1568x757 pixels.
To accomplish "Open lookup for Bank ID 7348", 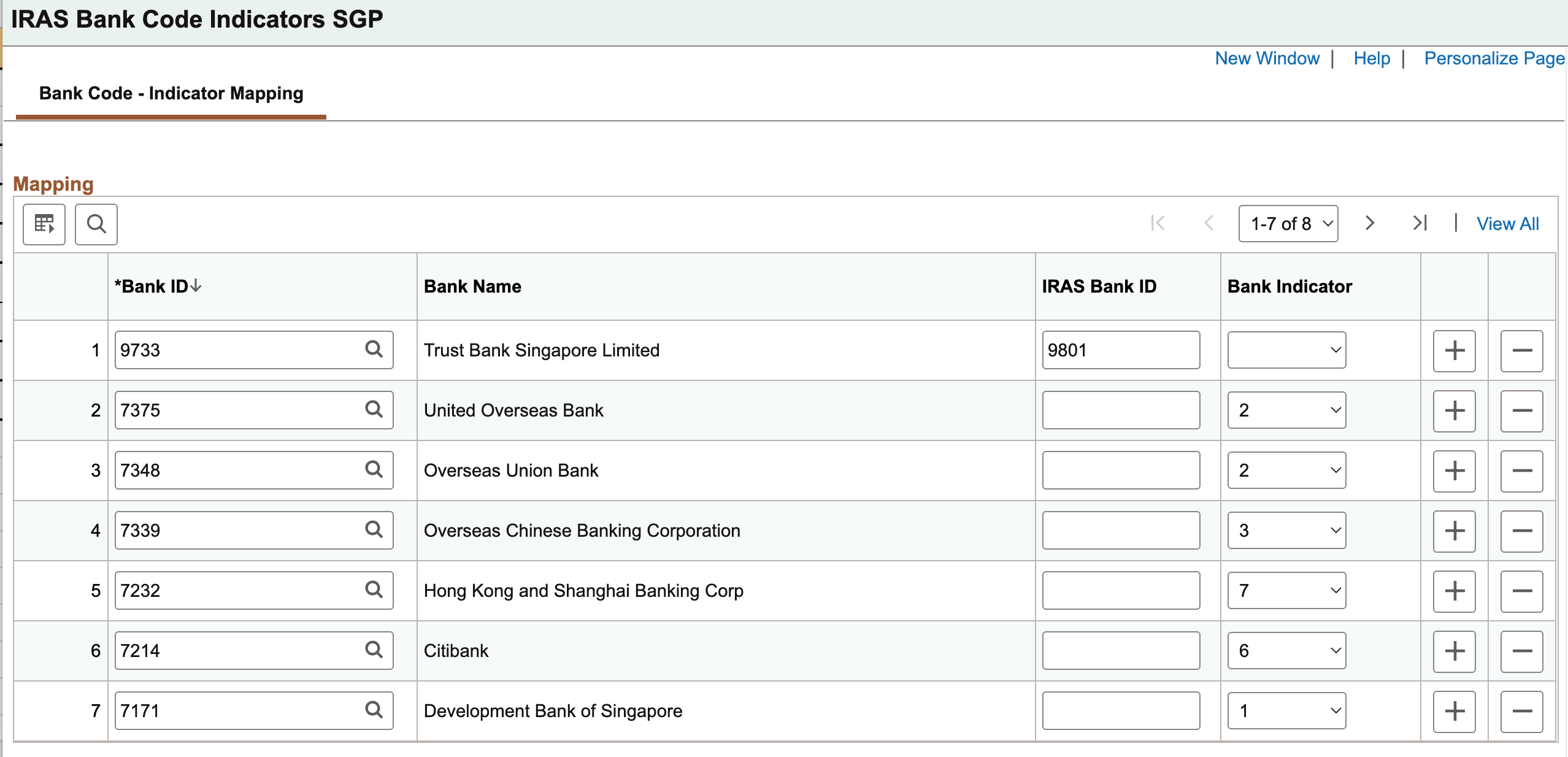I will (374, 469).
